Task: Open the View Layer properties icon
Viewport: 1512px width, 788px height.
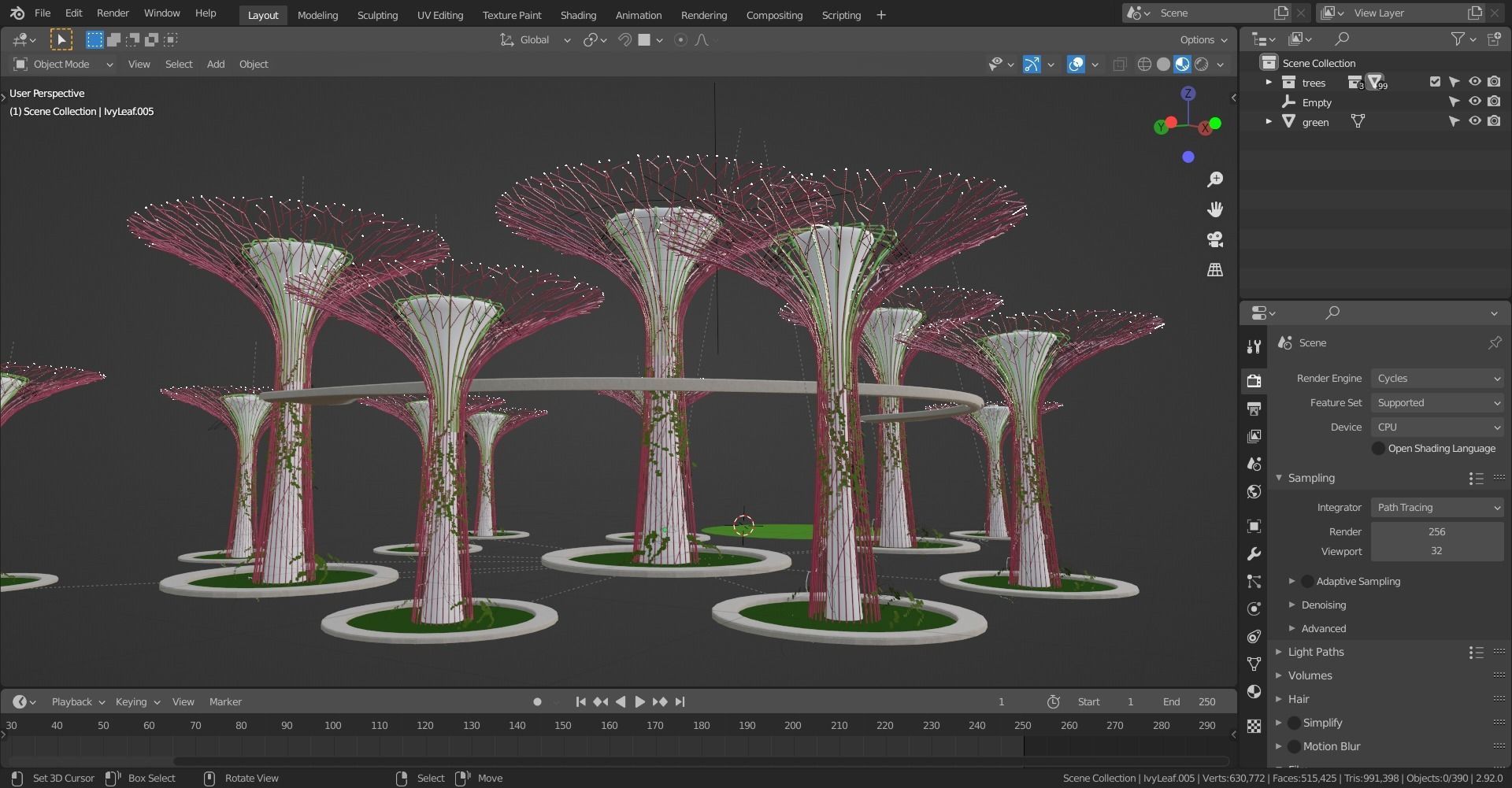Action: coord(1254,436)
